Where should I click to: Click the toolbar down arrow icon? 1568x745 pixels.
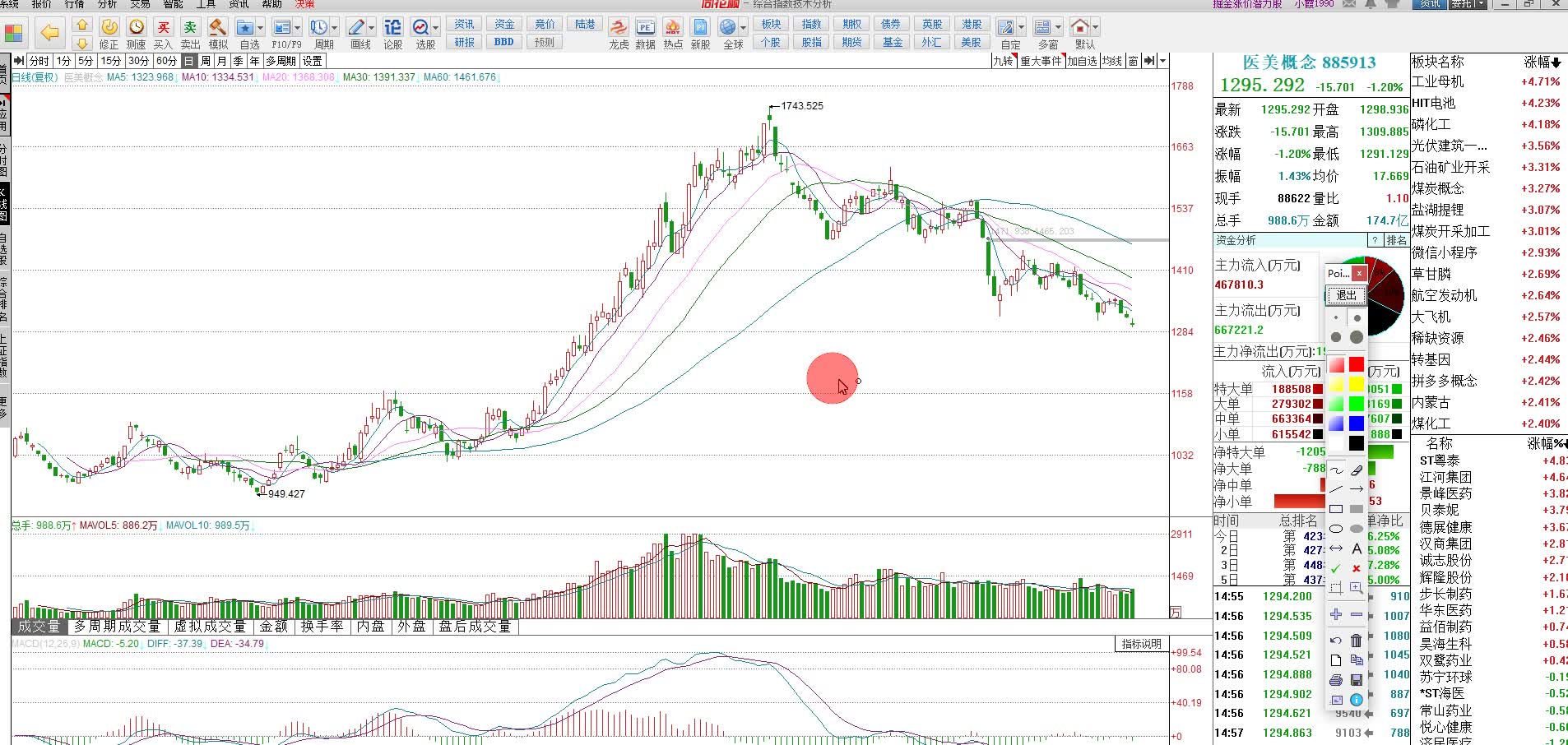click(x=81, y=43)
